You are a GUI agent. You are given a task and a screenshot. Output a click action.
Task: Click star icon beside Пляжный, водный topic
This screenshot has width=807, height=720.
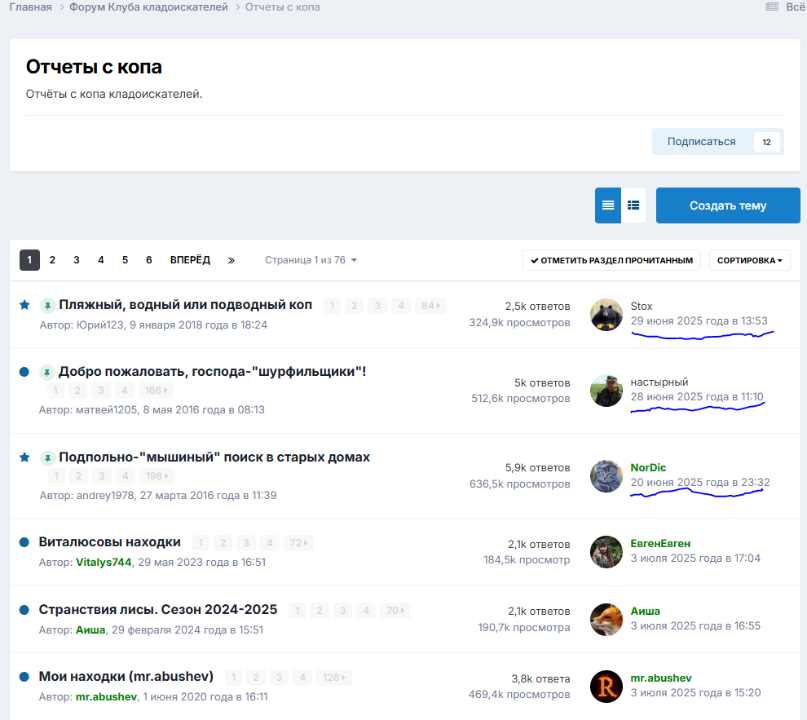coord(24,305)
